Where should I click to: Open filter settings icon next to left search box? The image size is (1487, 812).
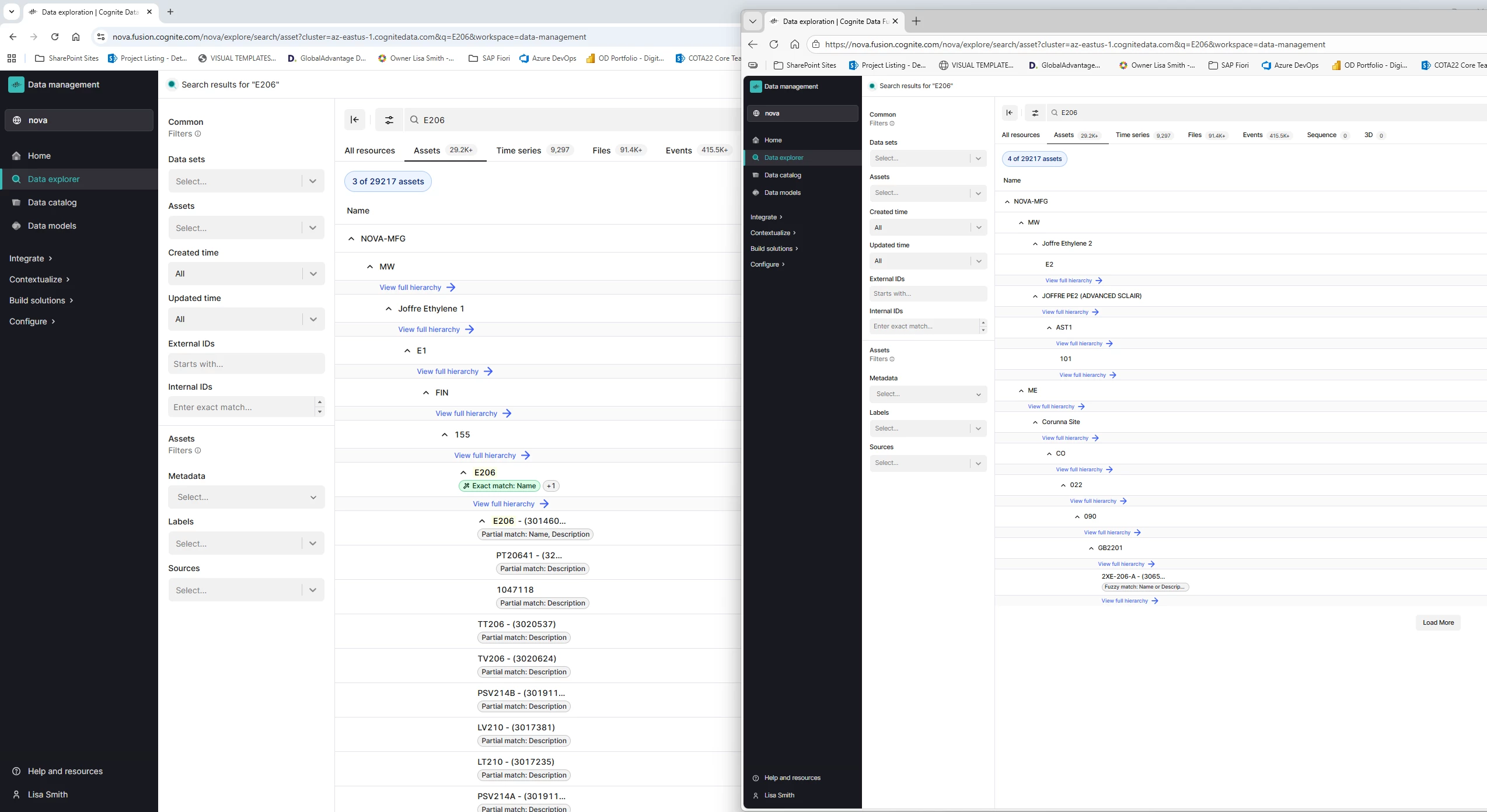pos(389,120)
